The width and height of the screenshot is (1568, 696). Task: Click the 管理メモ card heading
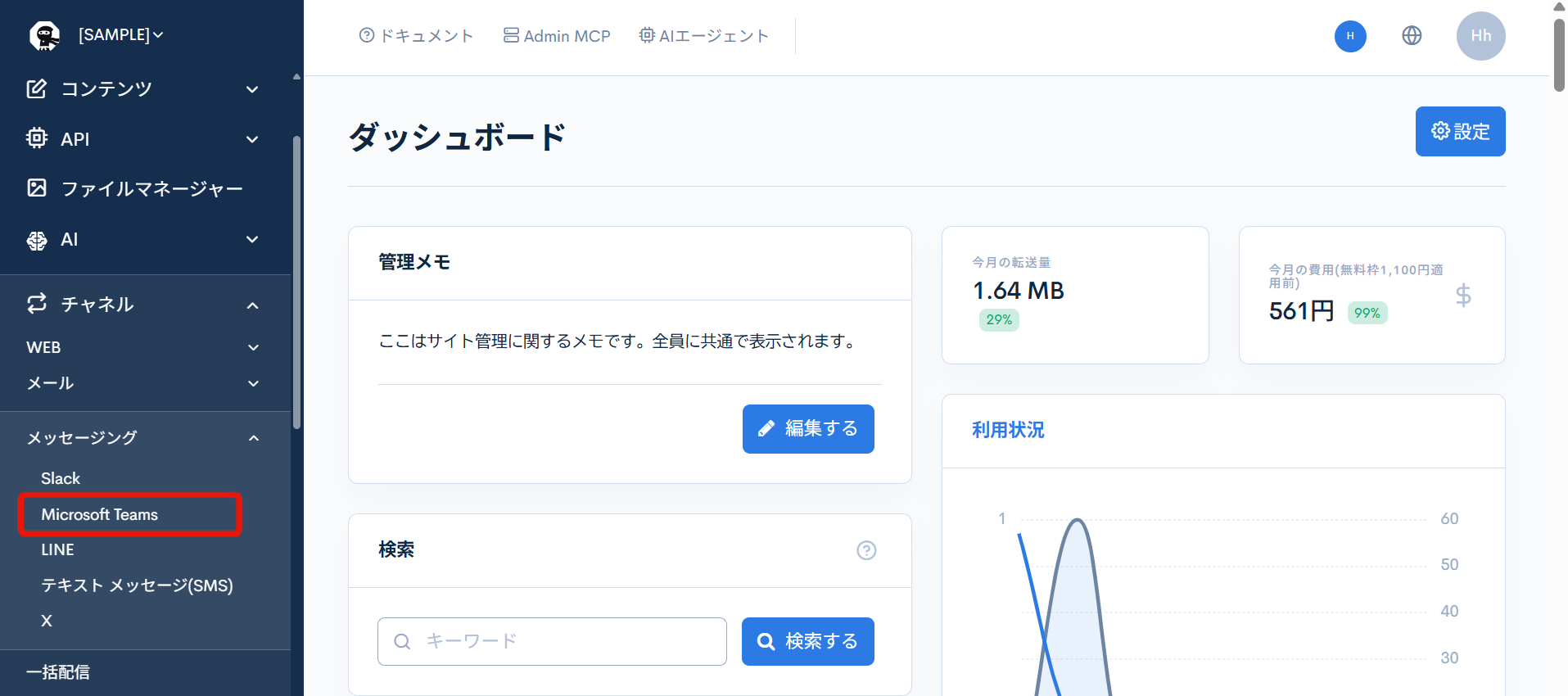point(414,262)
